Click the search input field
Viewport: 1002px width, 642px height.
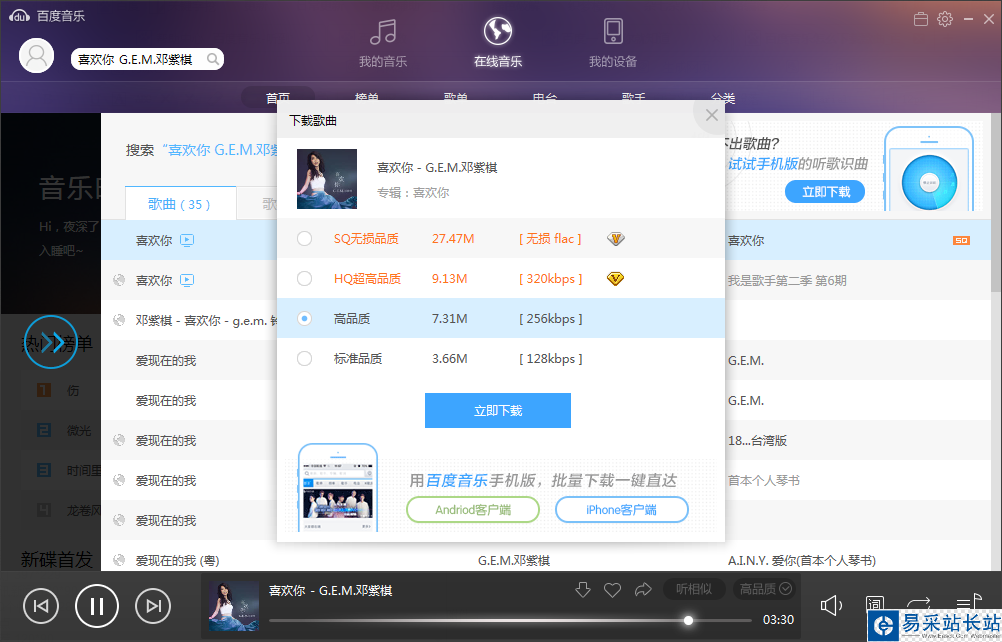(x=141, y=59)
